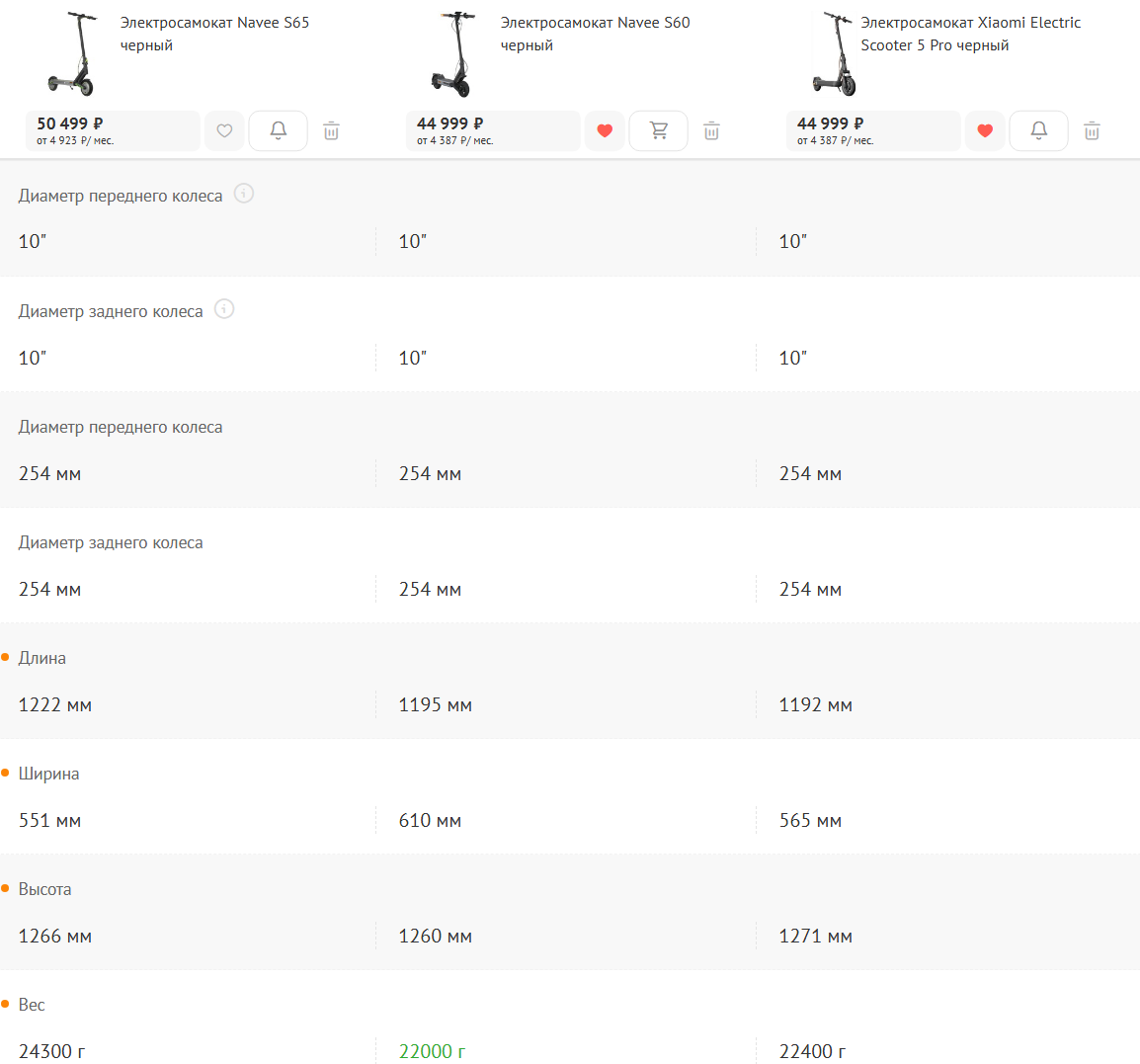Delete Navee S65 from comparison

332,130
